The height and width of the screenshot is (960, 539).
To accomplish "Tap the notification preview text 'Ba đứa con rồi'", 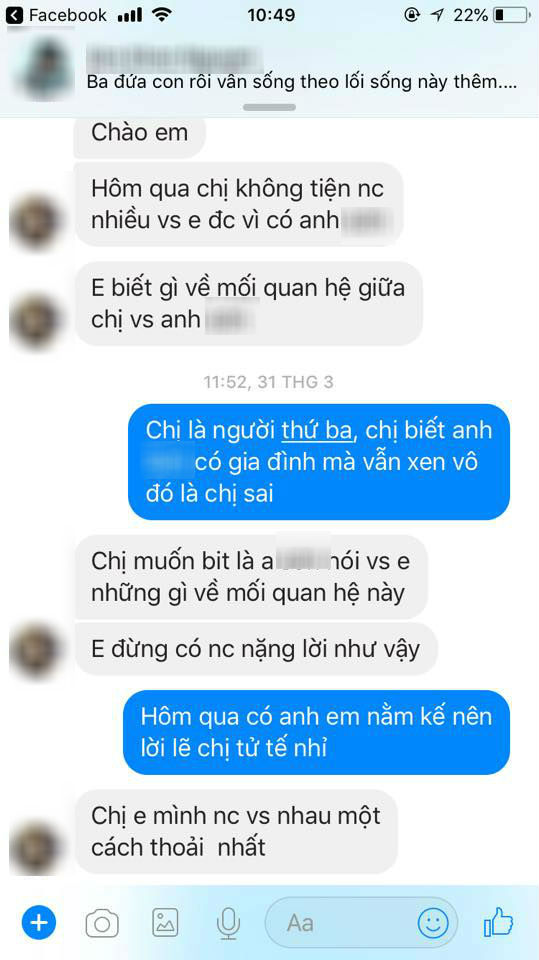I will pyautogui.click(x=302, y=82).
